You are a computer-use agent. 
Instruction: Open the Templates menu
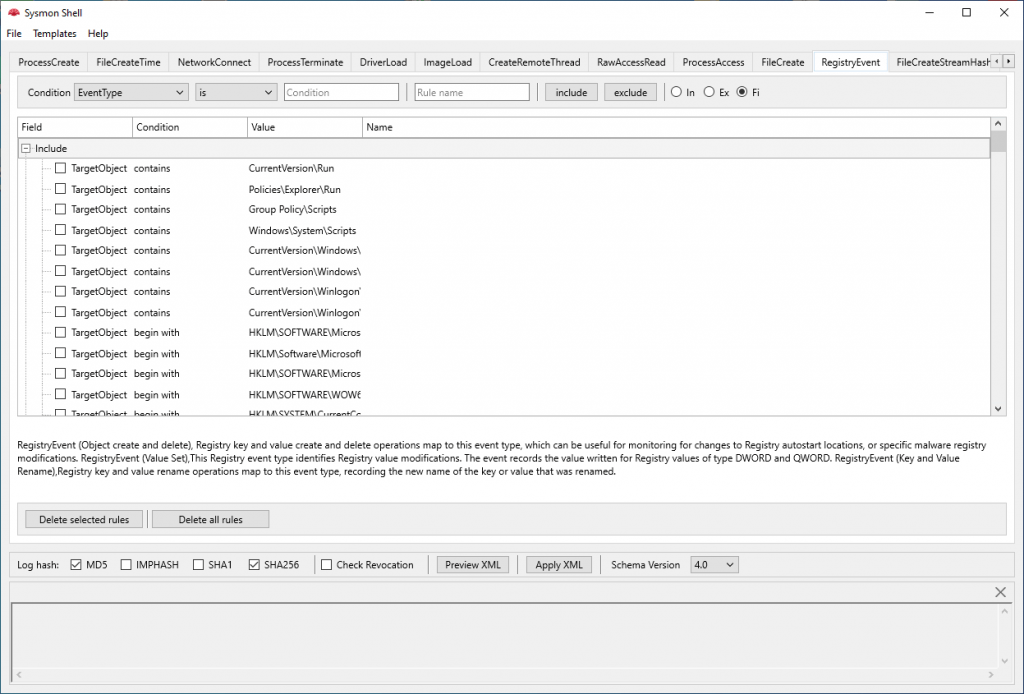(54, 33)
